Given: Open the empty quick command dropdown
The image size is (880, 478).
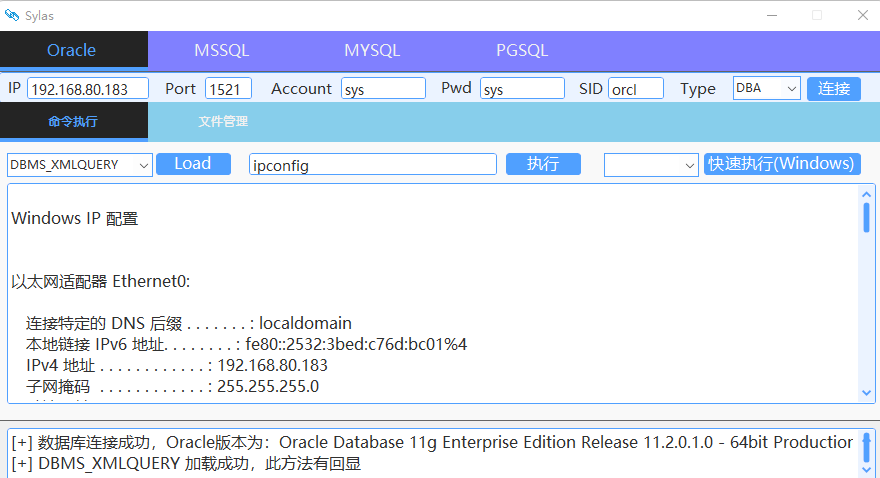Looking at the screenshot, I should (x=651, y=165).
